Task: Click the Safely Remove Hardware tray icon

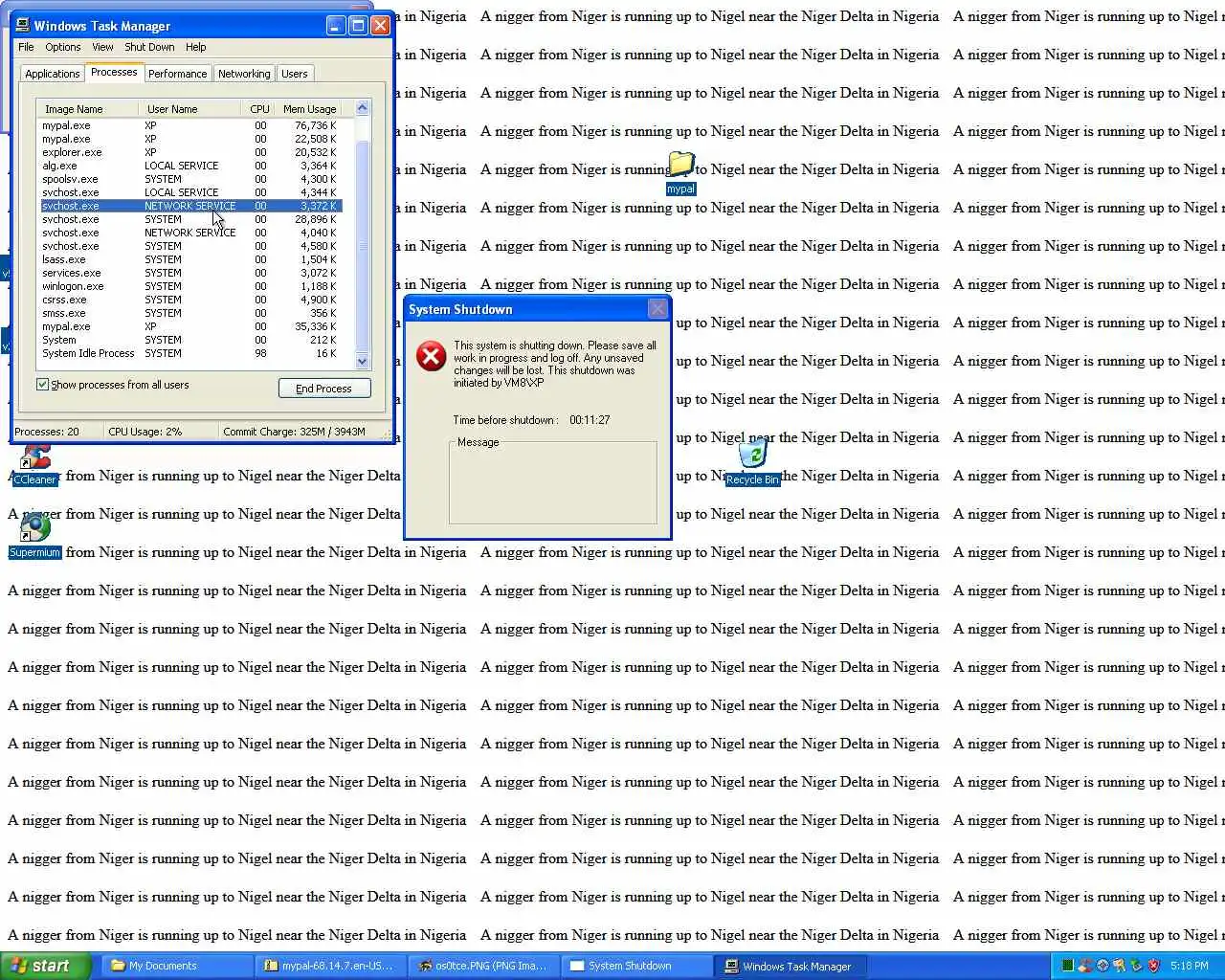Action: 1136,966
